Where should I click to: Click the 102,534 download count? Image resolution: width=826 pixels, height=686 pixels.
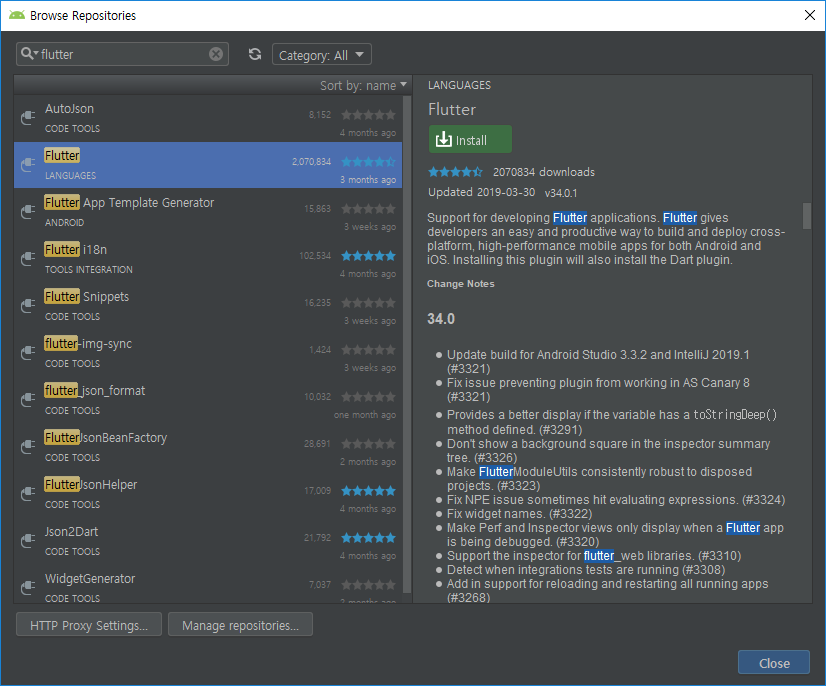pyautogui.click(x=315, y=256)
